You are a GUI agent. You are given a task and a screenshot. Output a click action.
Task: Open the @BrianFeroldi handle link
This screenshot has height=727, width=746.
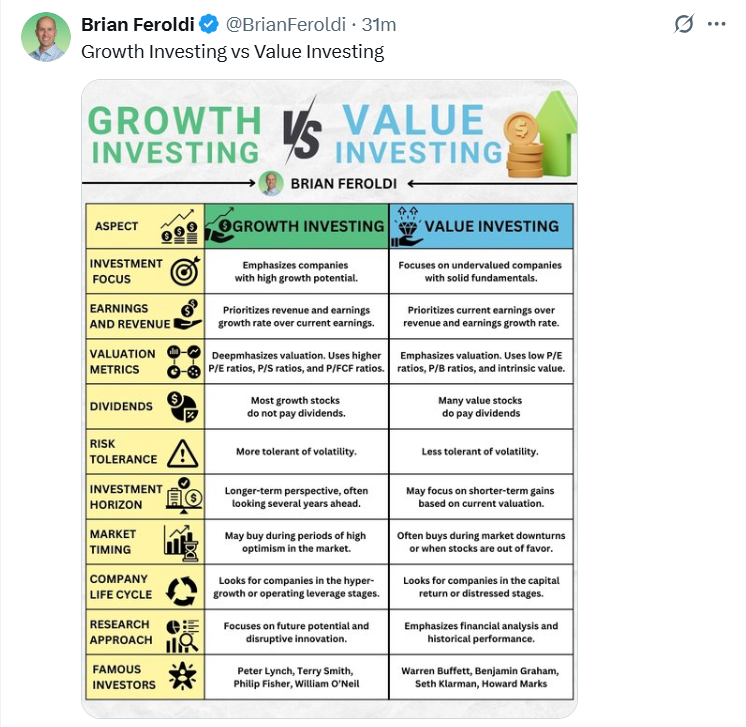point(285,24)
